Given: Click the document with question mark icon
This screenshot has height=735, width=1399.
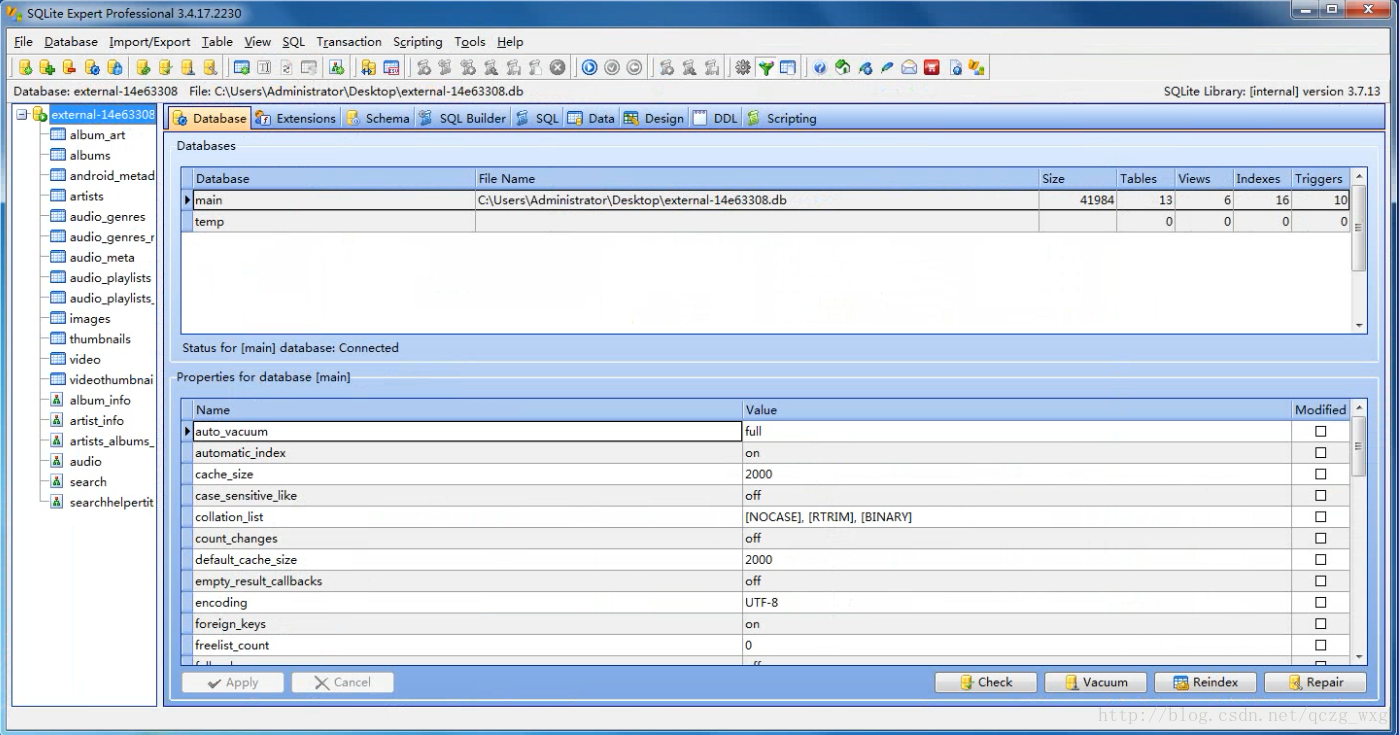Looking at the screenshot, I should click(x=956, y=67).
